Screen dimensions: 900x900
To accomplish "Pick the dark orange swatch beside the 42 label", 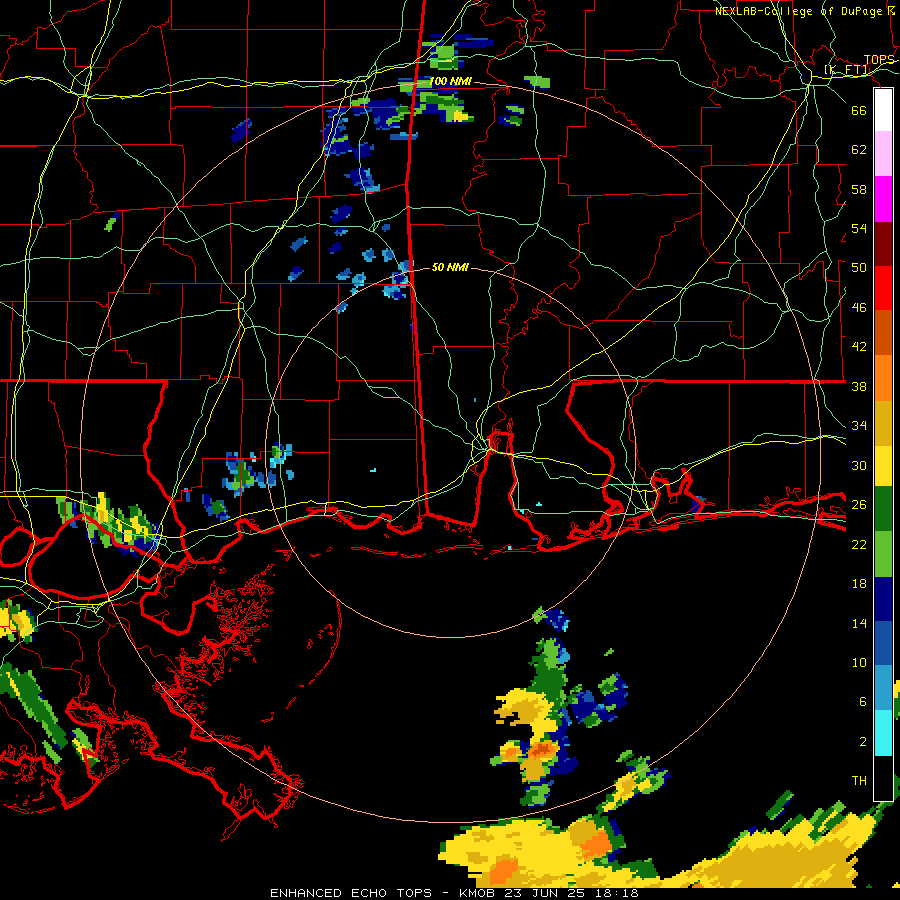I will [x=883, y=333].
